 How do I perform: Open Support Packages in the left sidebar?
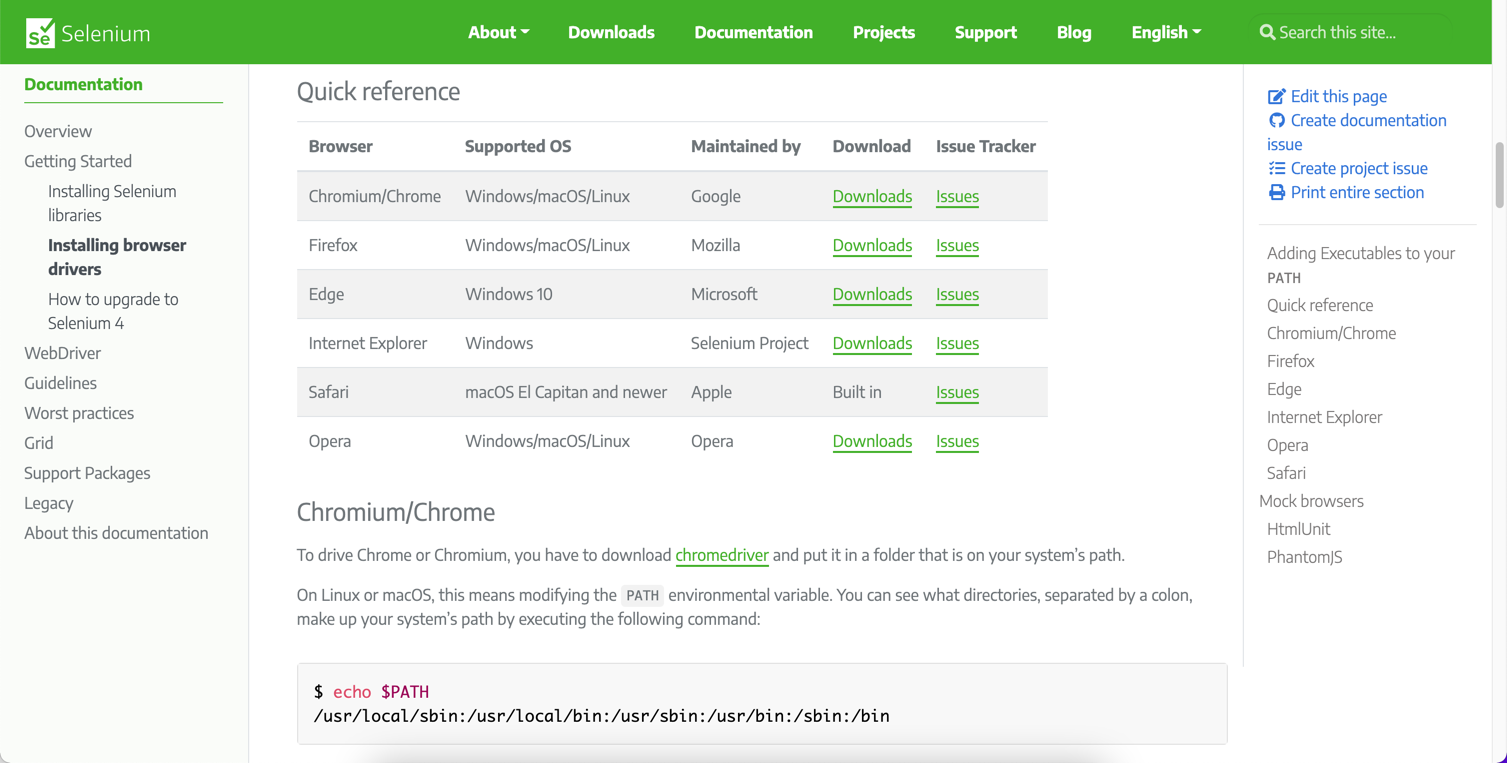(87, 473)
